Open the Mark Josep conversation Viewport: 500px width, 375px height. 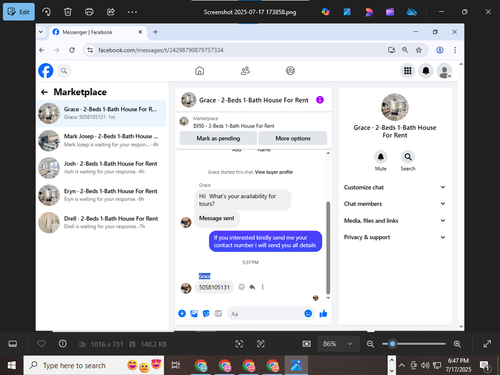102,140
